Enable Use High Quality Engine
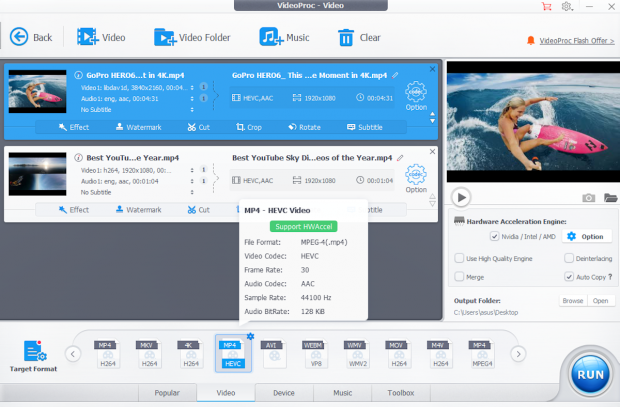620x407 pixels. 459,258
